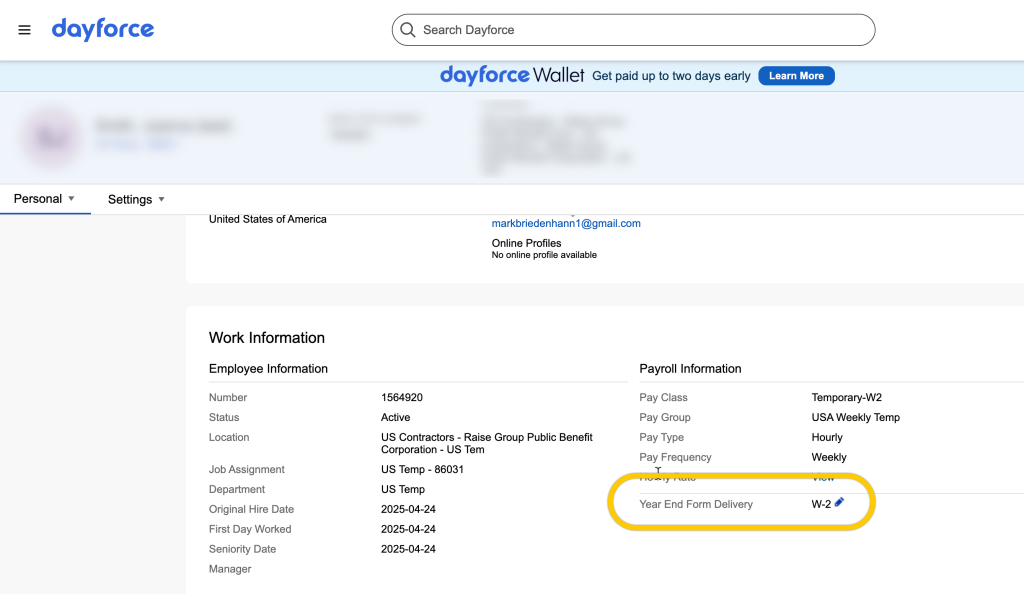Open the markbriedenhann1@gmail.com email link
This screenshot has width=1024, height=594.
[x=566, y=223]
